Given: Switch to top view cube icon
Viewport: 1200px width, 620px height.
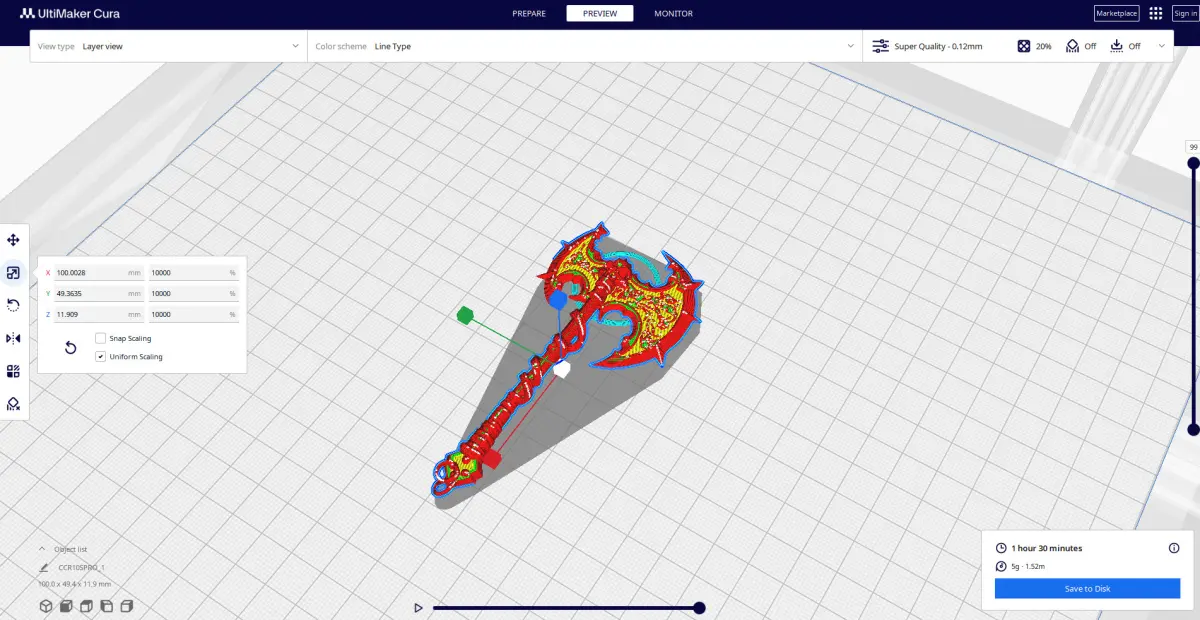Looking at the screenshot, I should click(86, 606).
